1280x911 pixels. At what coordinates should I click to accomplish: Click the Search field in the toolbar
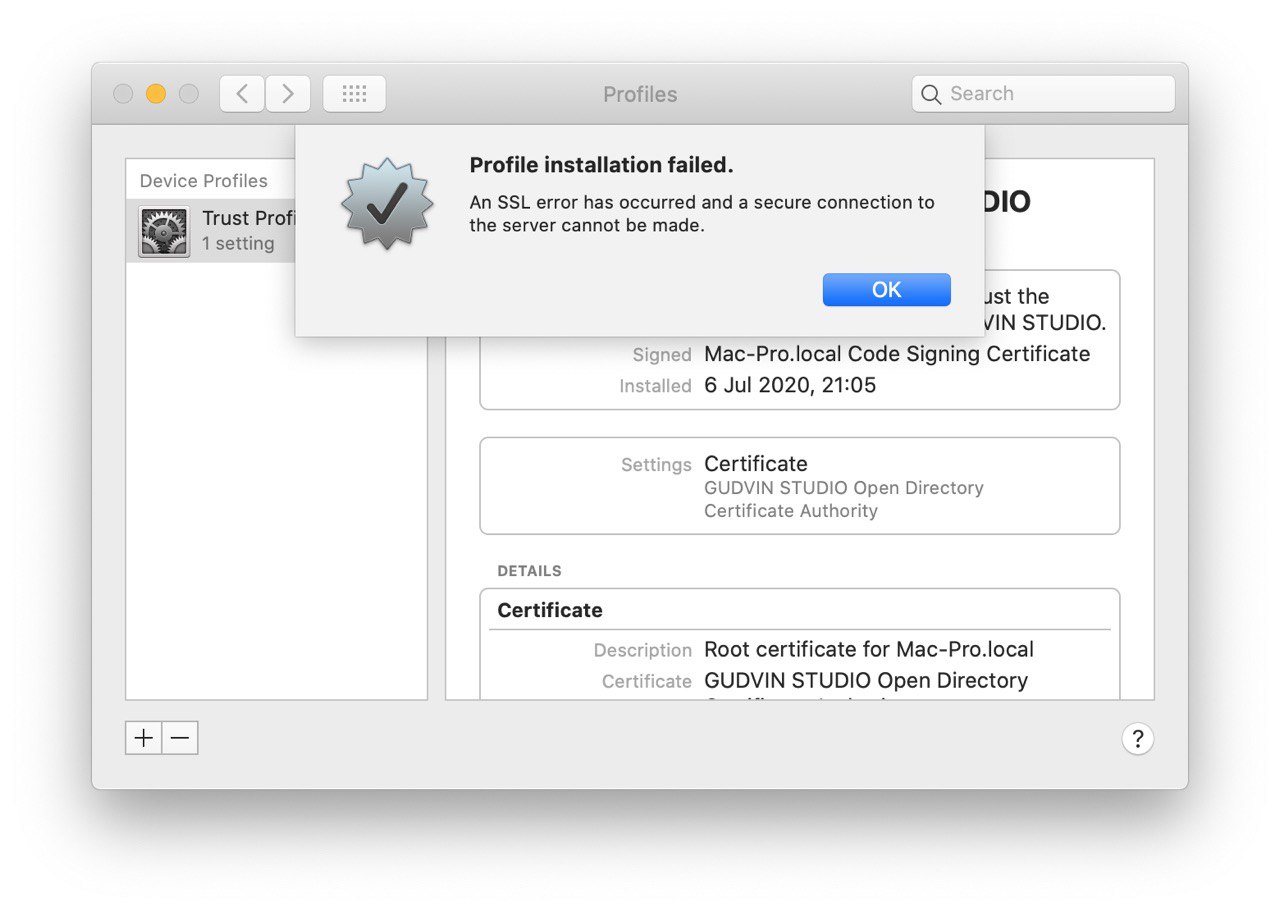1043,94
